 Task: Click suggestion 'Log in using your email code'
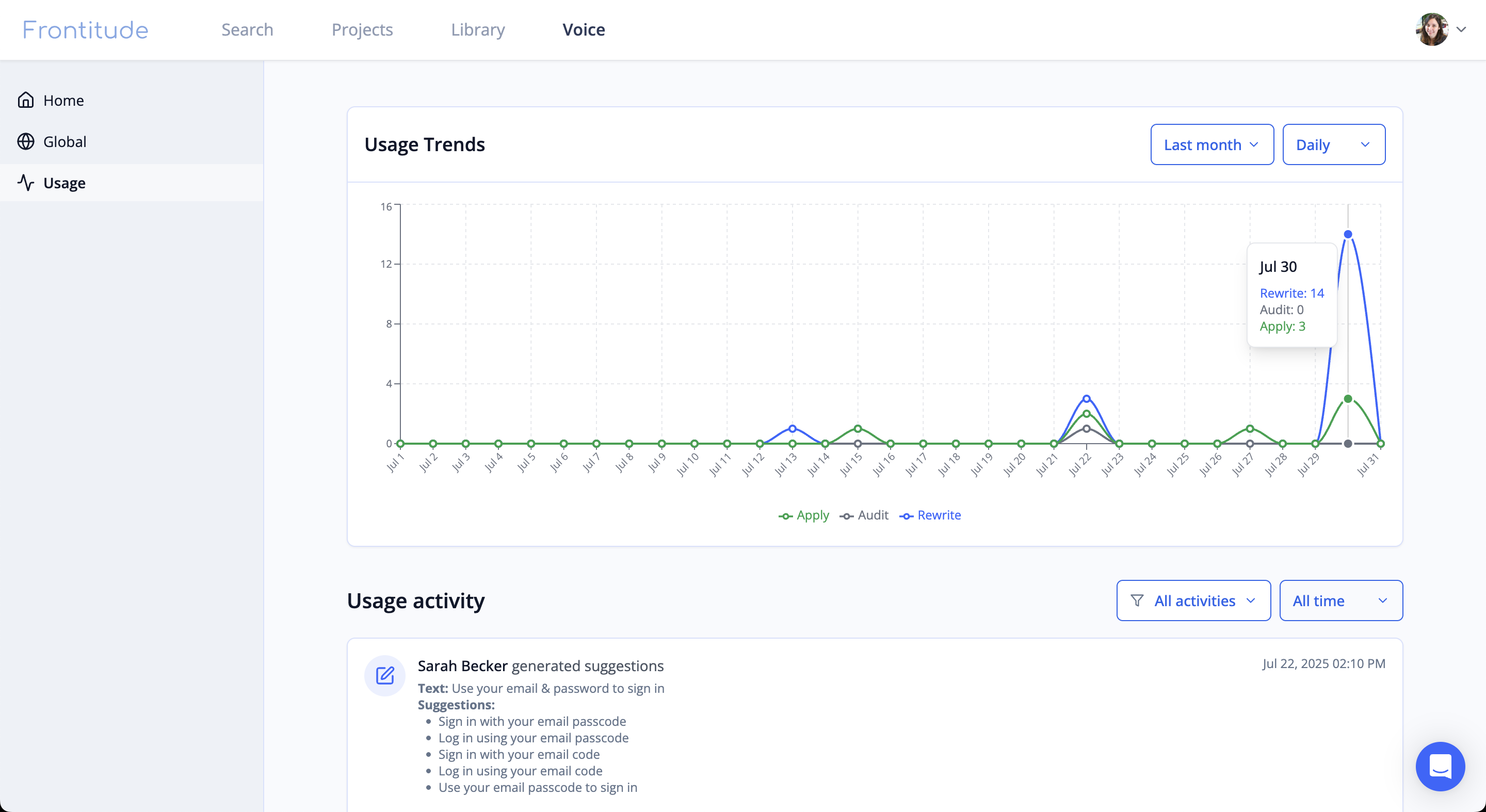point(520,771)
